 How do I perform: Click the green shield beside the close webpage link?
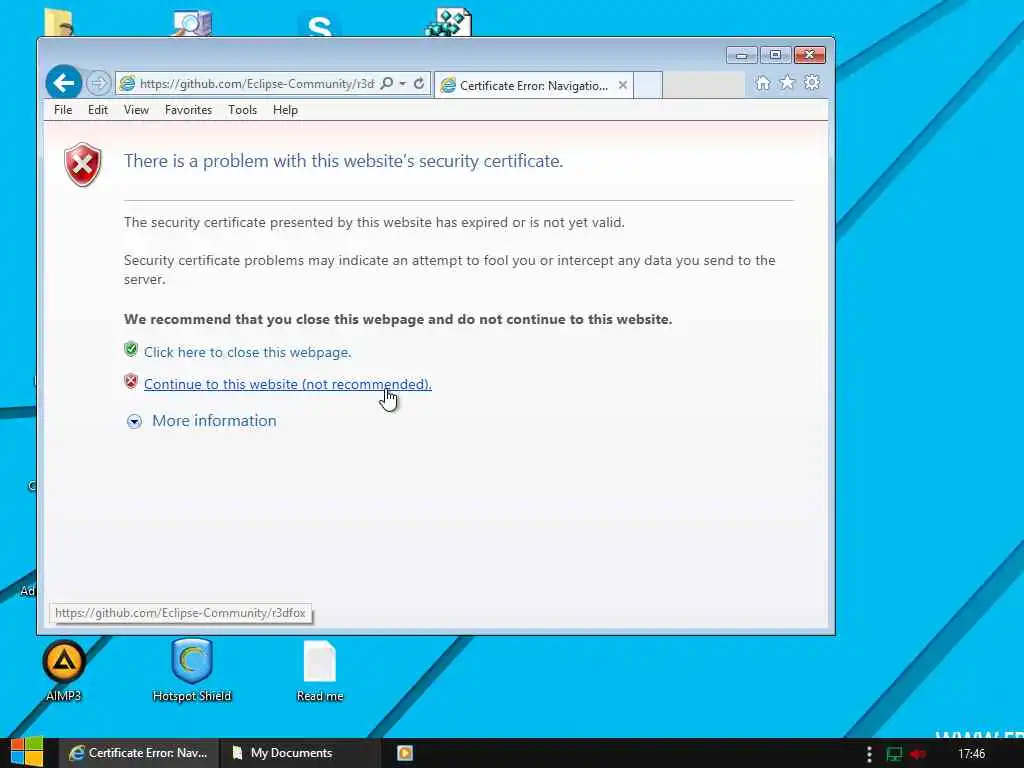[x=131, y=349]
